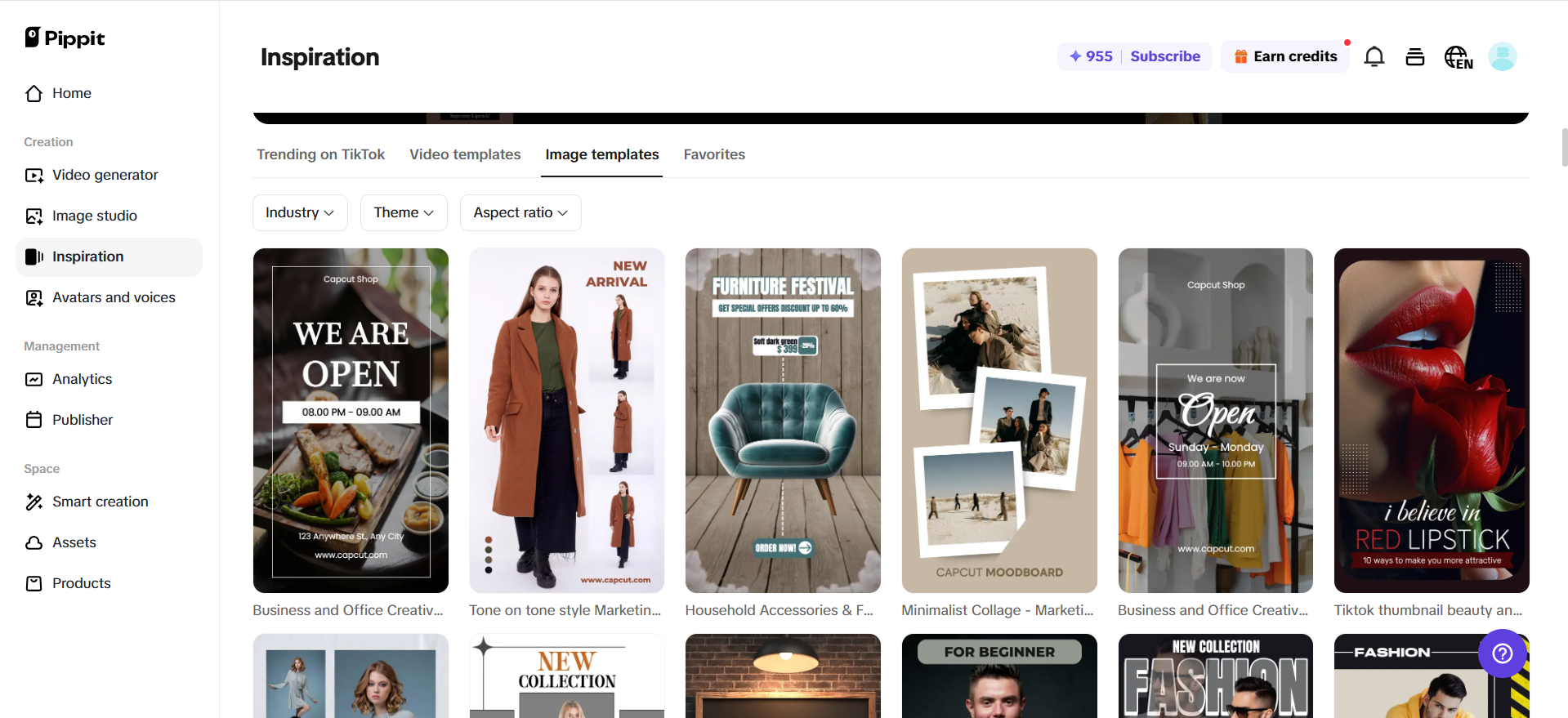The width and height of the screenshot is (1568, 718).
Task: Click the Home icon in sidebar
Action: [34, 94]
